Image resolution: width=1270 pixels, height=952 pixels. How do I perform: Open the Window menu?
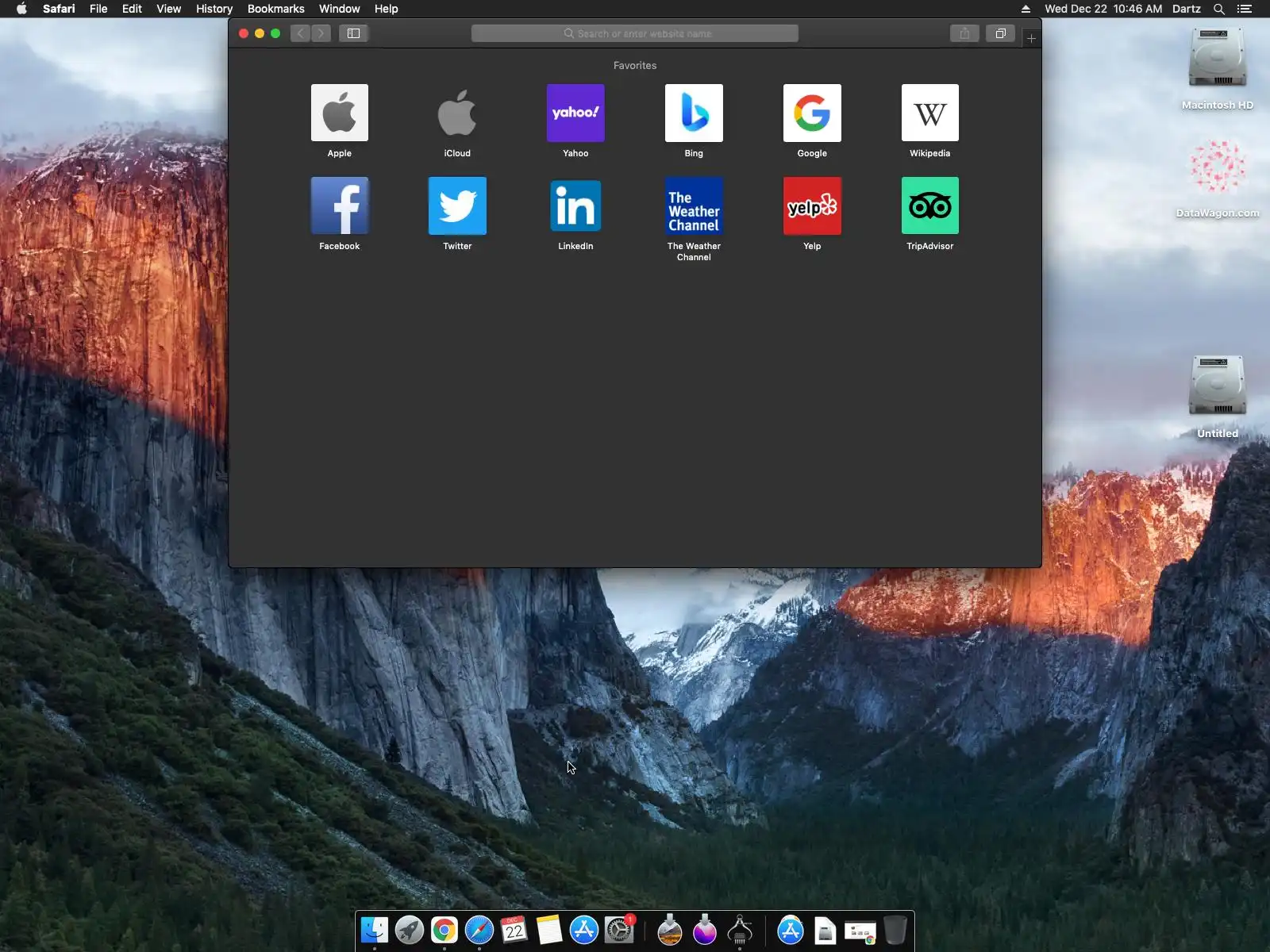[x=339, y=9]
